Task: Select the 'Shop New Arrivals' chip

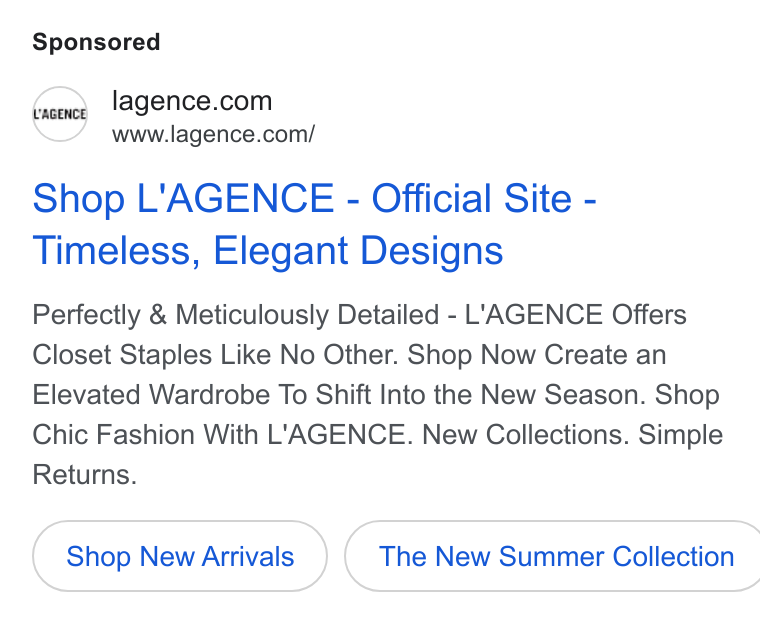Action: (180, 556)
